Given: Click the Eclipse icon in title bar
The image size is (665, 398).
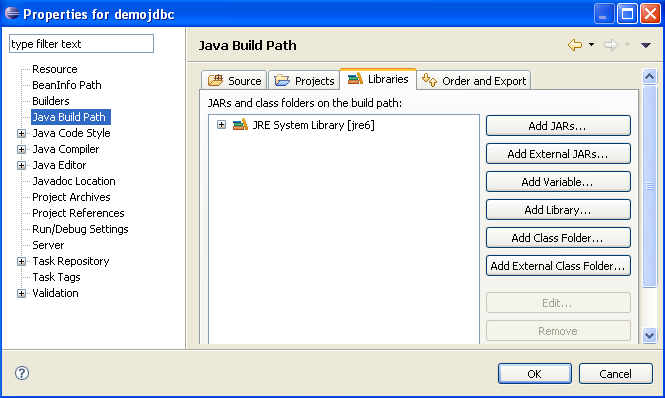Looking at the screenshot, I should [12, 14].
